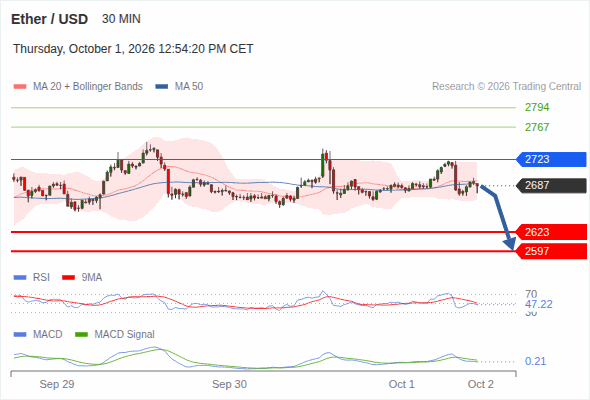Click the Ether / USD chart title
The height and width of the screenshot is (400, 590).
tap(49, 19)
